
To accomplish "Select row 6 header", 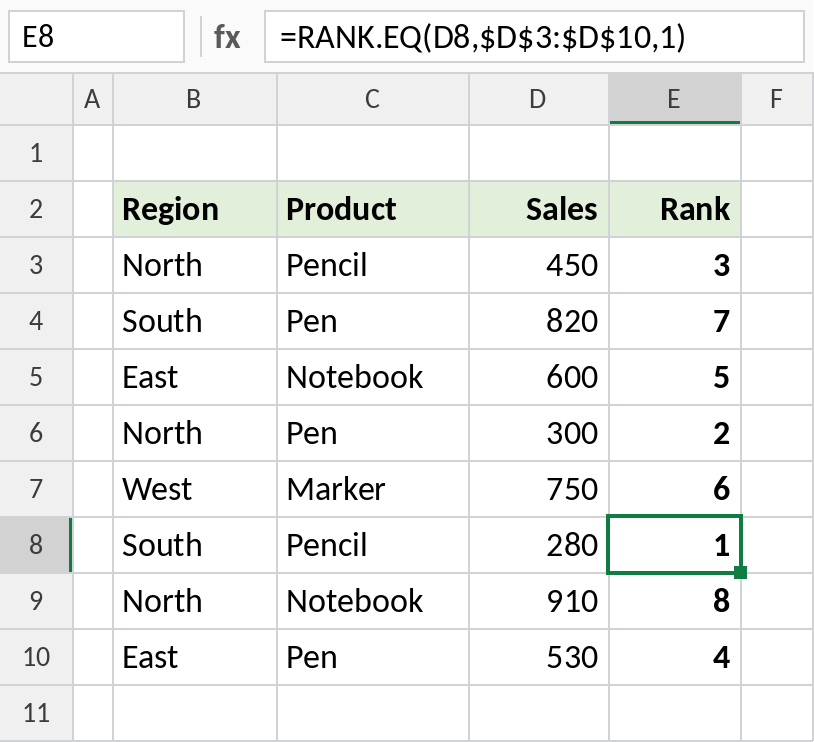I will point(36,433).
